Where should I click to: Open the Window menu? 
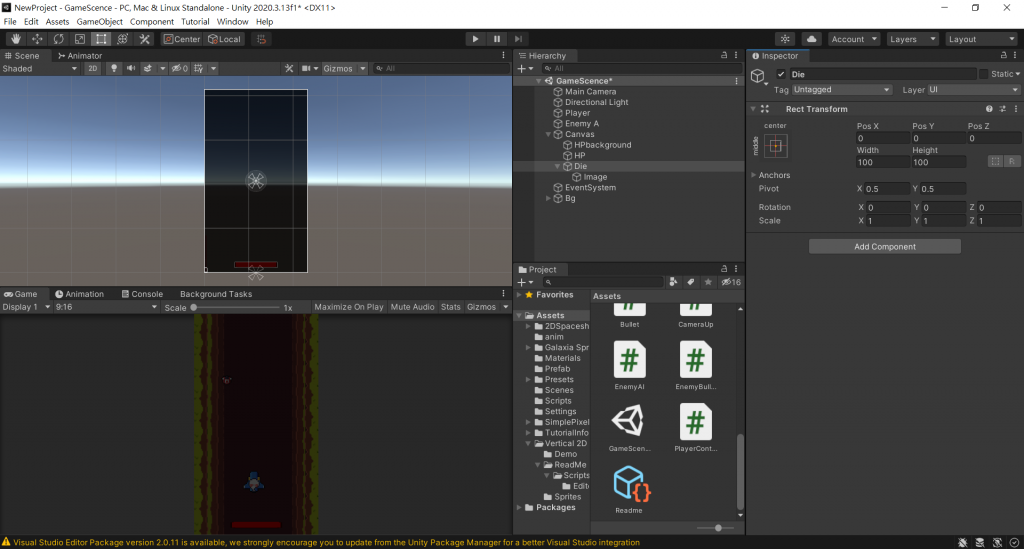pyautogui.click(x=232, y=22)
